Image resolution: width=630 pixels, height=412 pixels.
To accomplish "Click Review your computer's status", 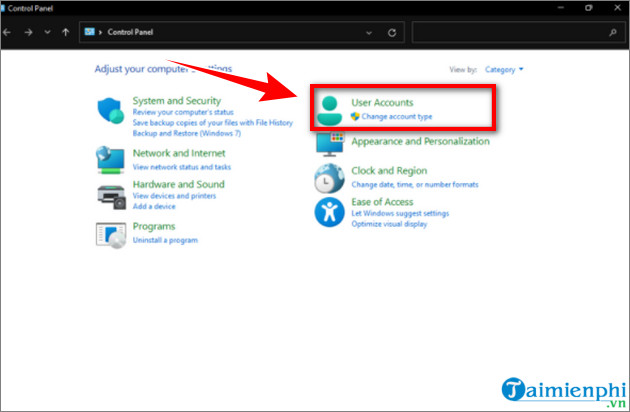I will (183, 112).
